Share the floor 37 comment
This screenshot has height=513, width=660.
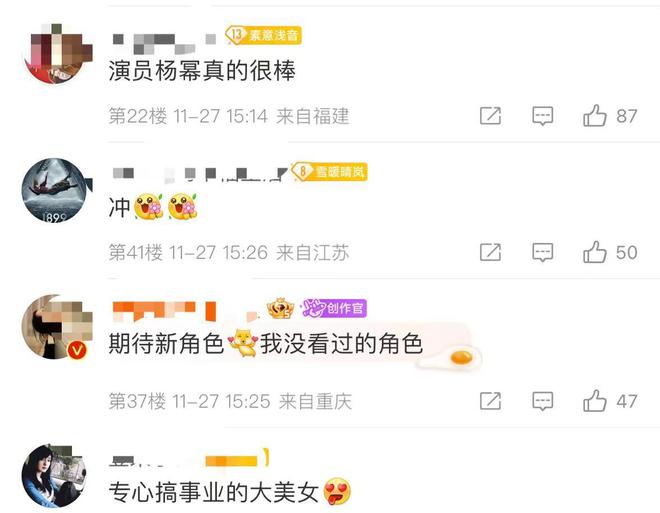point(490,401)
